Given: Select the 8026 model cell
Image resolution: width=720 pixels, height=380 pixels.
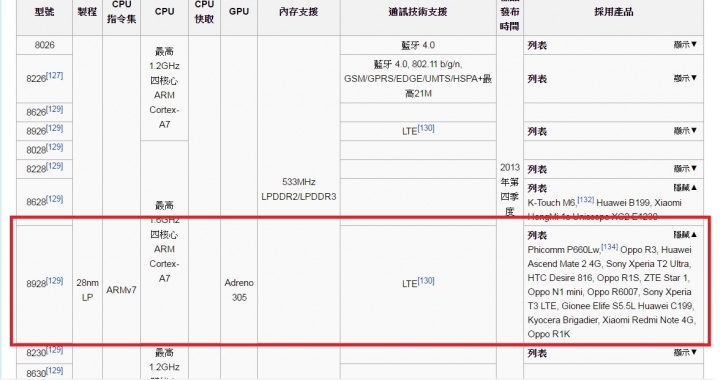Looking at the screenshot, I should pyautogui.click(x=44, y=45).
